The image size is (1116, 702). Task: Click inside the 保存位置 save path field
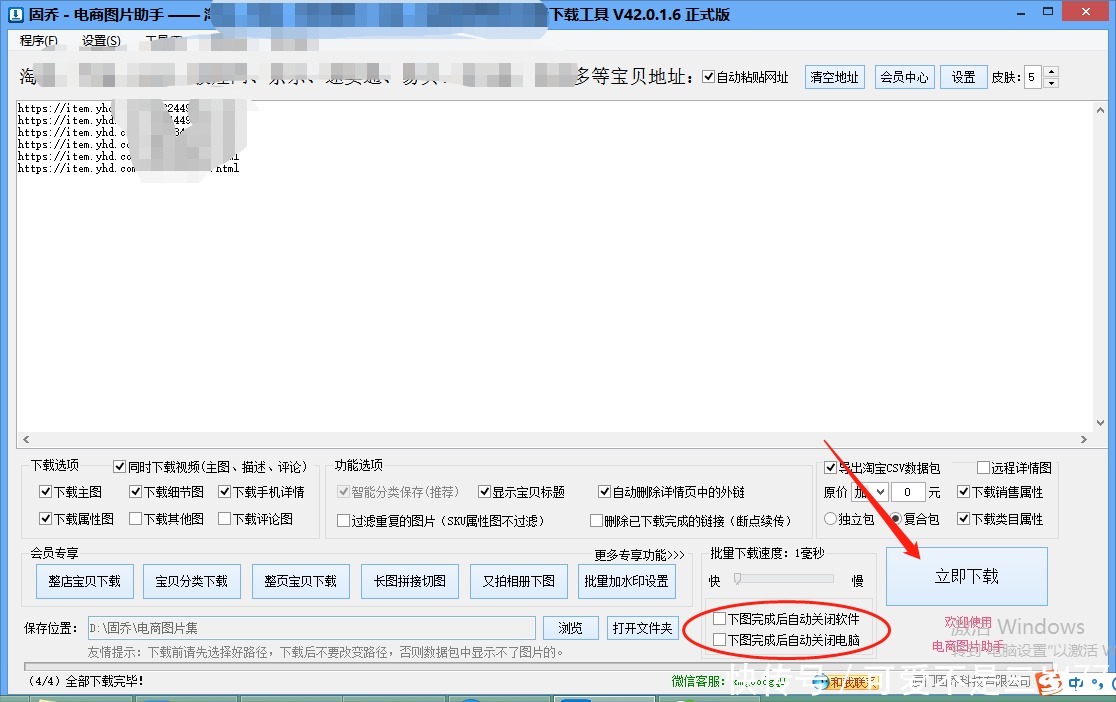click(300, 628)
